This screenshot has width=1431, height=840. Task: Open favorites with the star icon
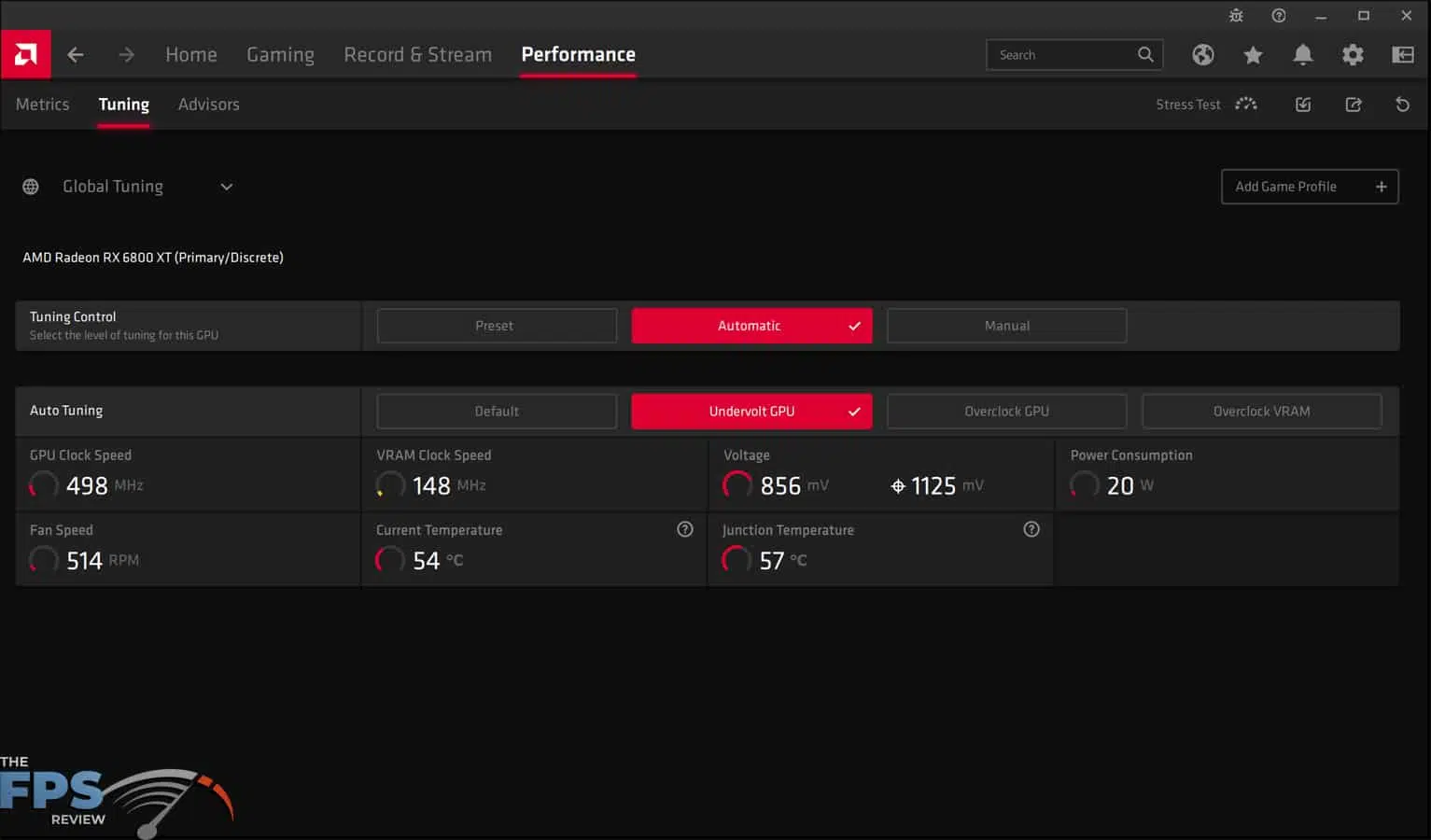point(1253,55)
